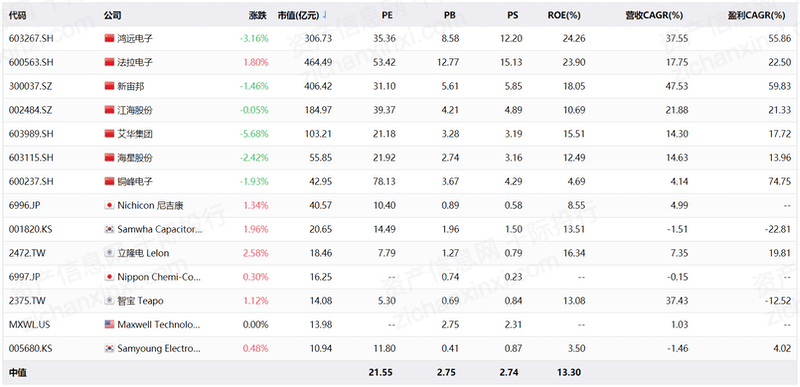This screenshot has width=800, height=387.
Task: Select the 公司 column header
Action: [112, 15]
